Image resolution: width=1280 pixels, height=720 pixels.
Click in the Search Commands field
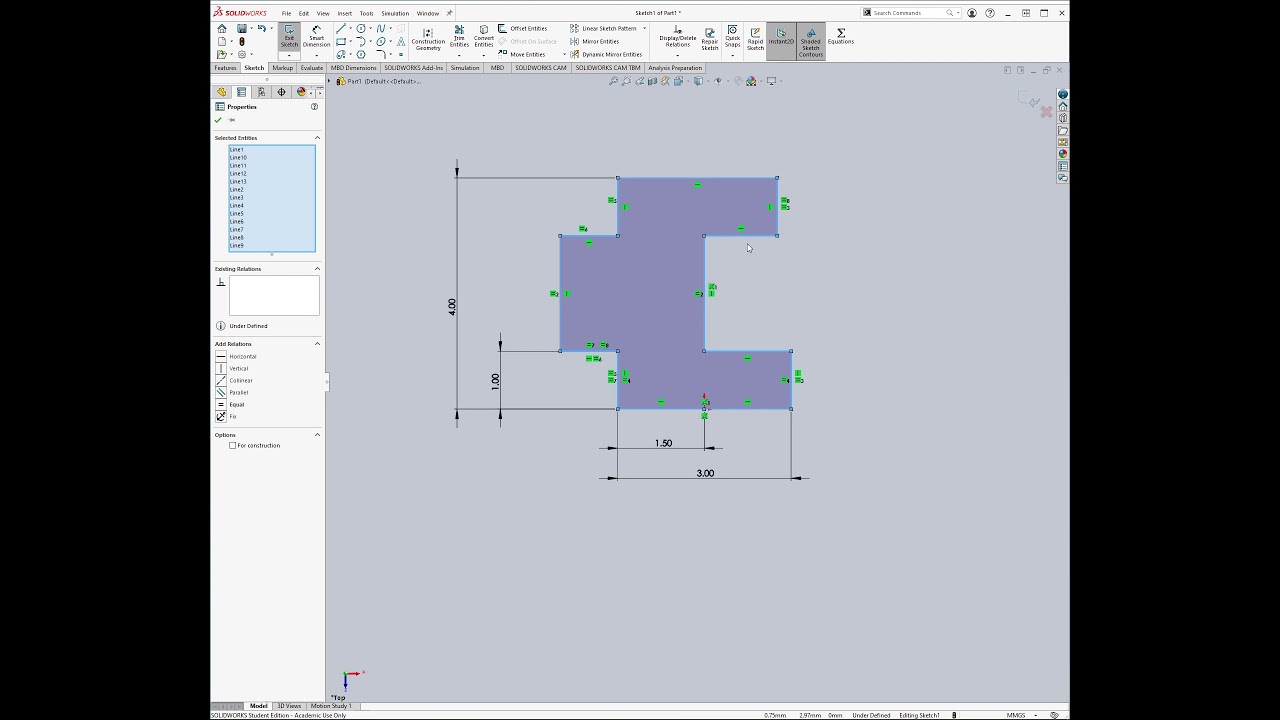pyautogui.click(x=908, y=13)
